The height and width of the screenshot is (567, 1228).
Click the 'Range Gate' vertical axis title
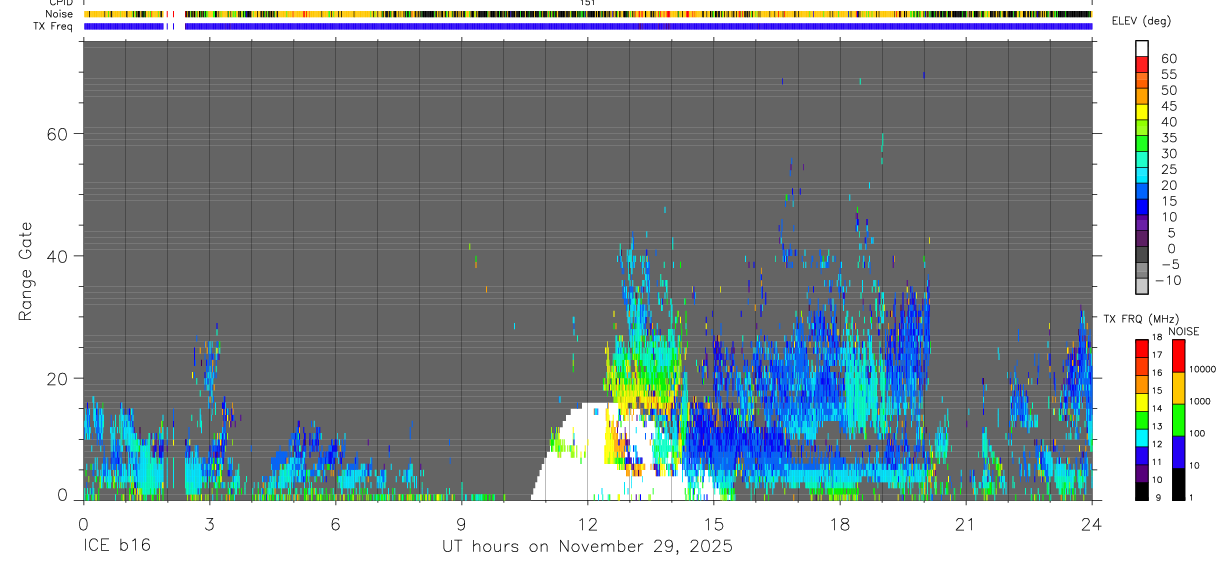point(25,270)
